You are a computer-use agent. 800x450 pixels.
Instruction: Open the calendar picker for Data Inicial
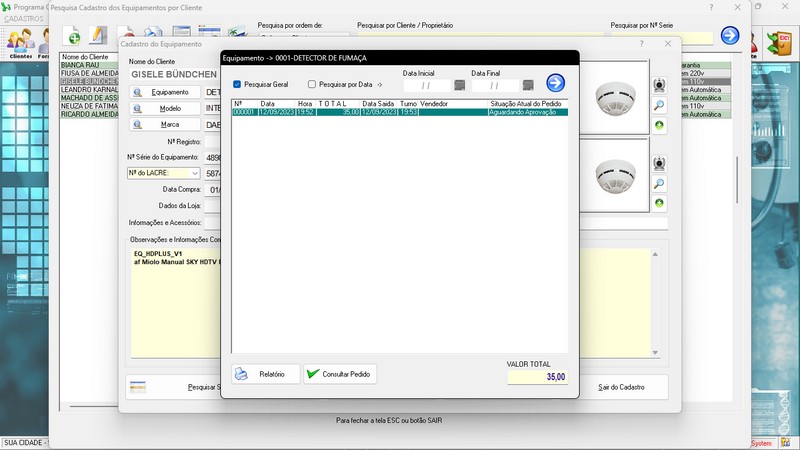point(459,86)
